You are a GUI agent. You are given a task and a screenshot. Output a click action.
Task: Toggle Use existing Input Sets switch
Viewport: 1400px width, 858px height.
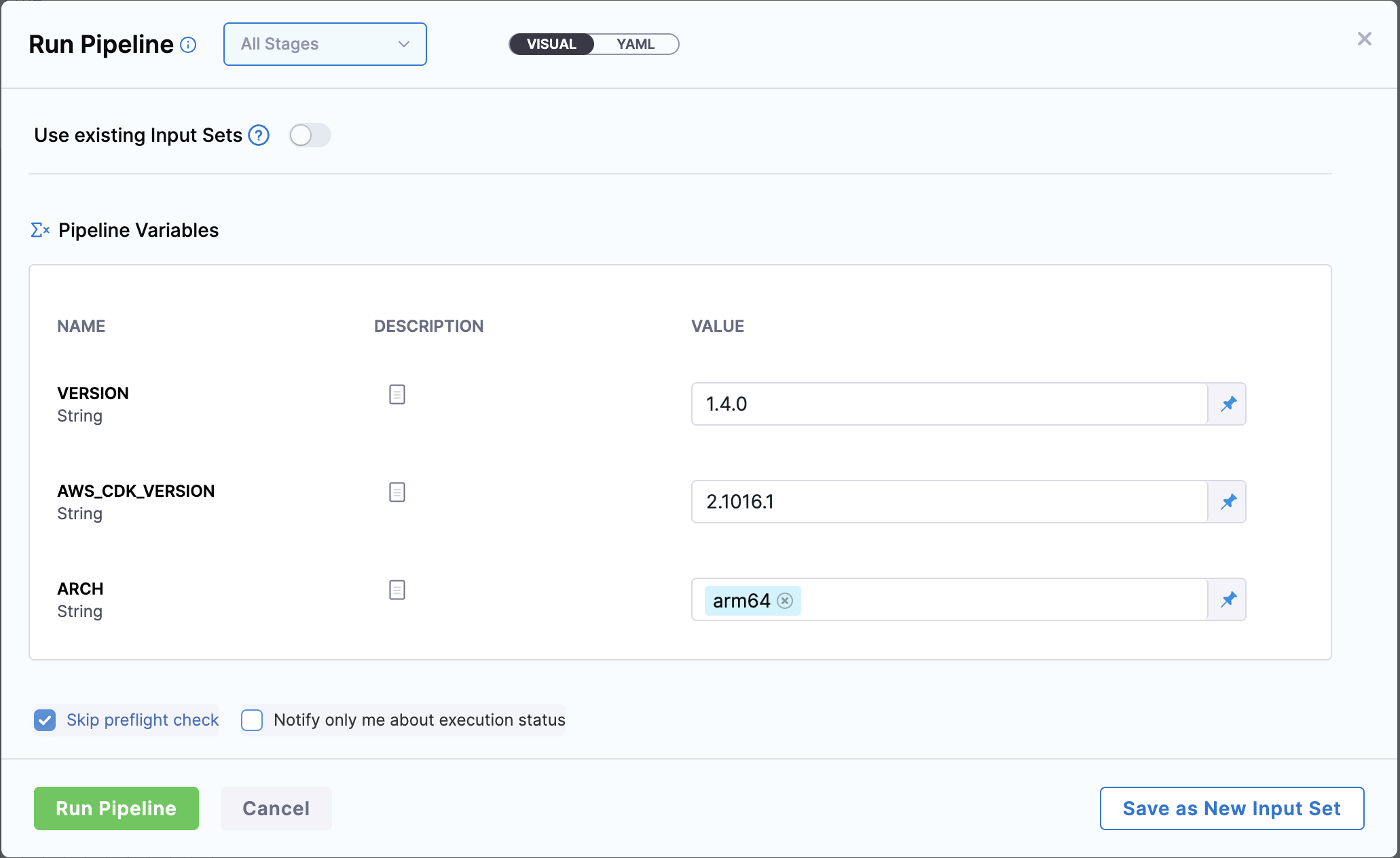click(310, 135)
